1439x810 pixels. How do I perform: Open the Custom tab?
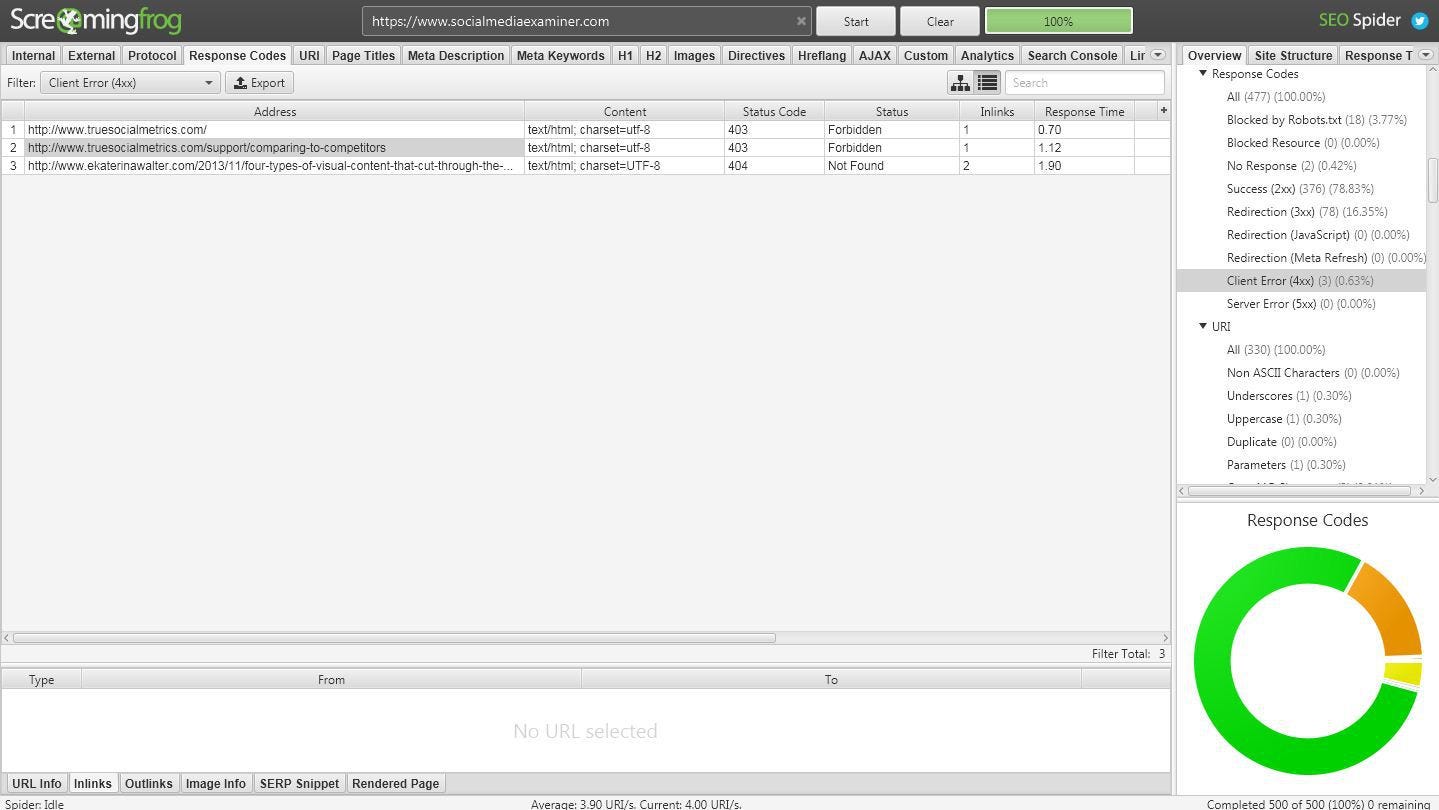click(926, 56)
